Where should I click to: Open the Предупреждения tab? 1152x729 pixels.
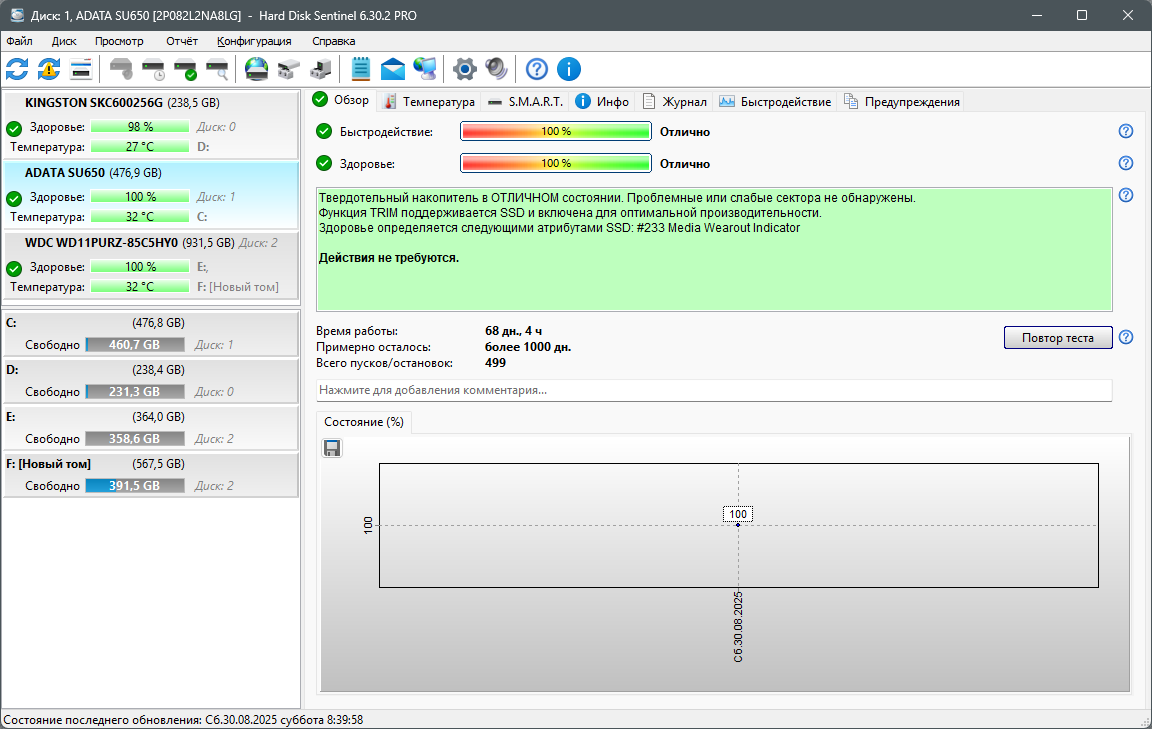901,101
